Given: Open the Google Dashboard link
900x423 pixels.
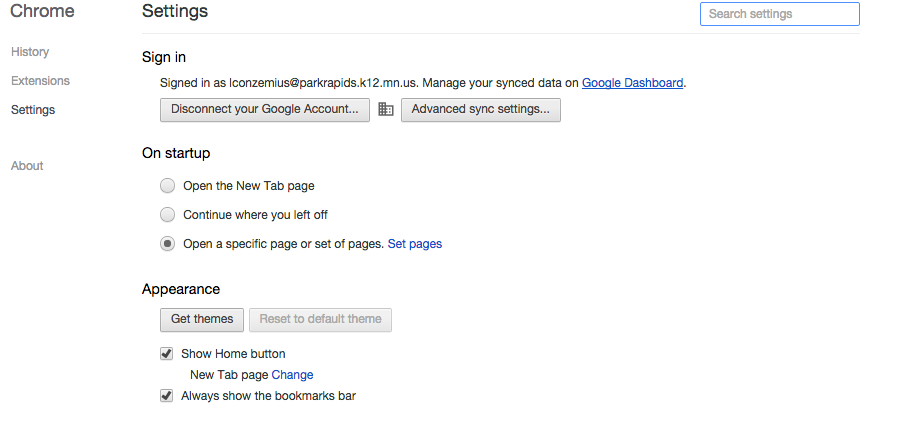Looking at the screenshot, I should tap(632, 83).
